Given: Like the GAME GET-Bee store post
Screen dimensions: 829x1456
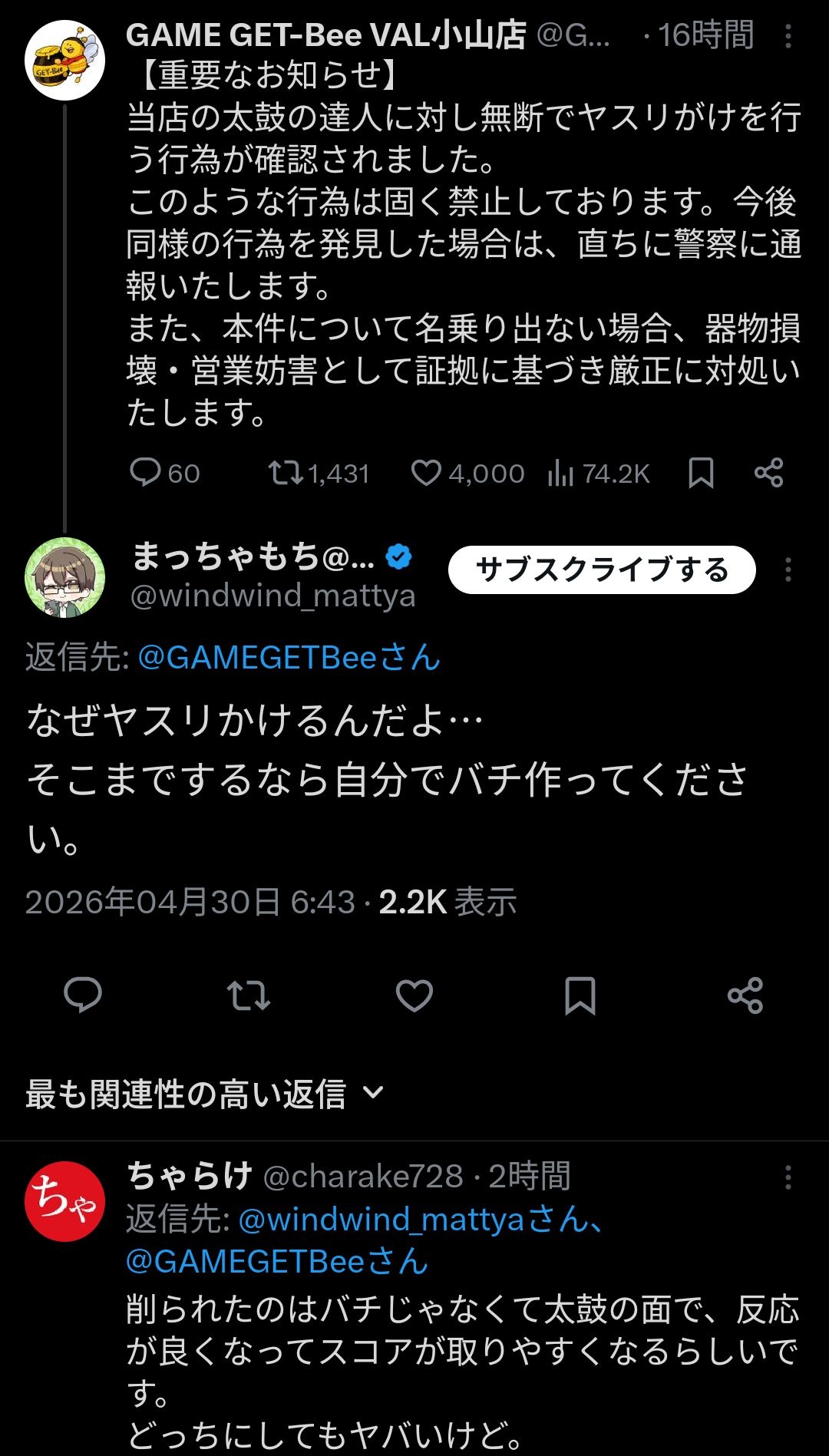Looking at the screenshot, I should click(427, 473).
